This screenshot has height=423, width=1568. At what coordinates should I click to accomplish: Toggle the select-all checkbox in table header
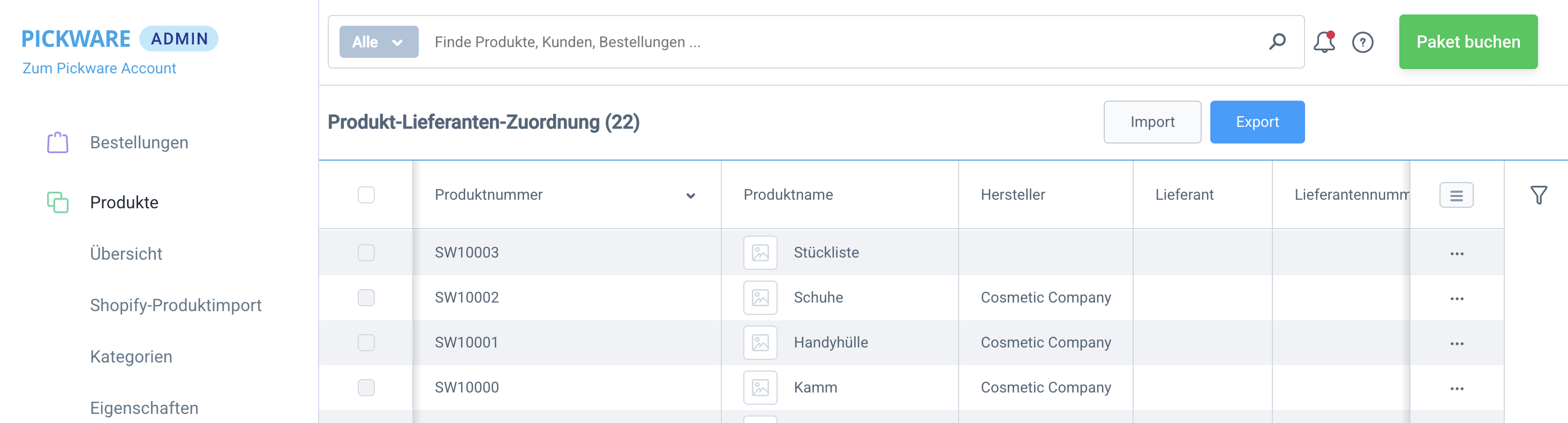tap(366, 195)
